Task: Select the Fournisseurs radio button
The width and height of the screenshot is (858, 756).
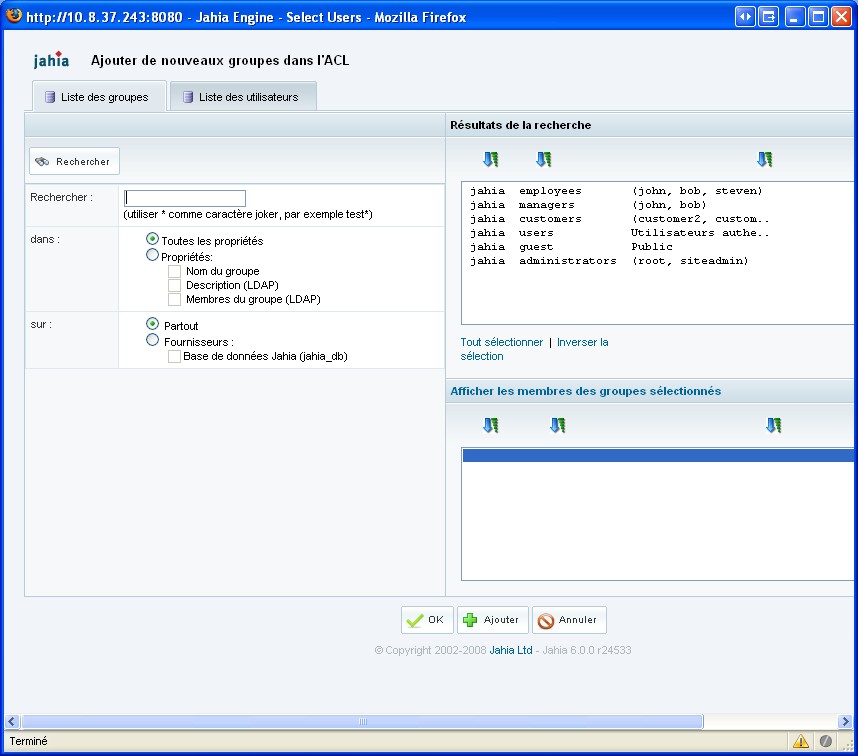Action: [152, 340]
